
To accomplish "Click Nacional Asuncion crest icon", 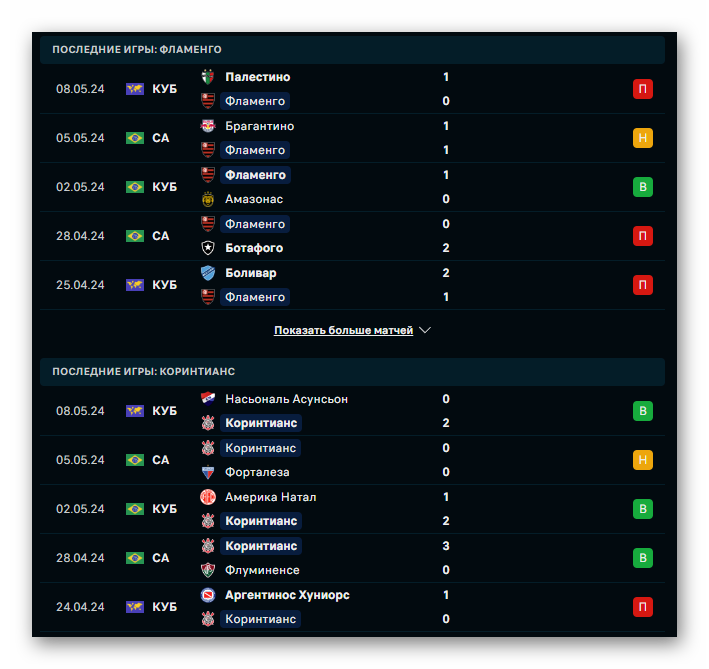I will pyautogui.click(x=208, y=399).
